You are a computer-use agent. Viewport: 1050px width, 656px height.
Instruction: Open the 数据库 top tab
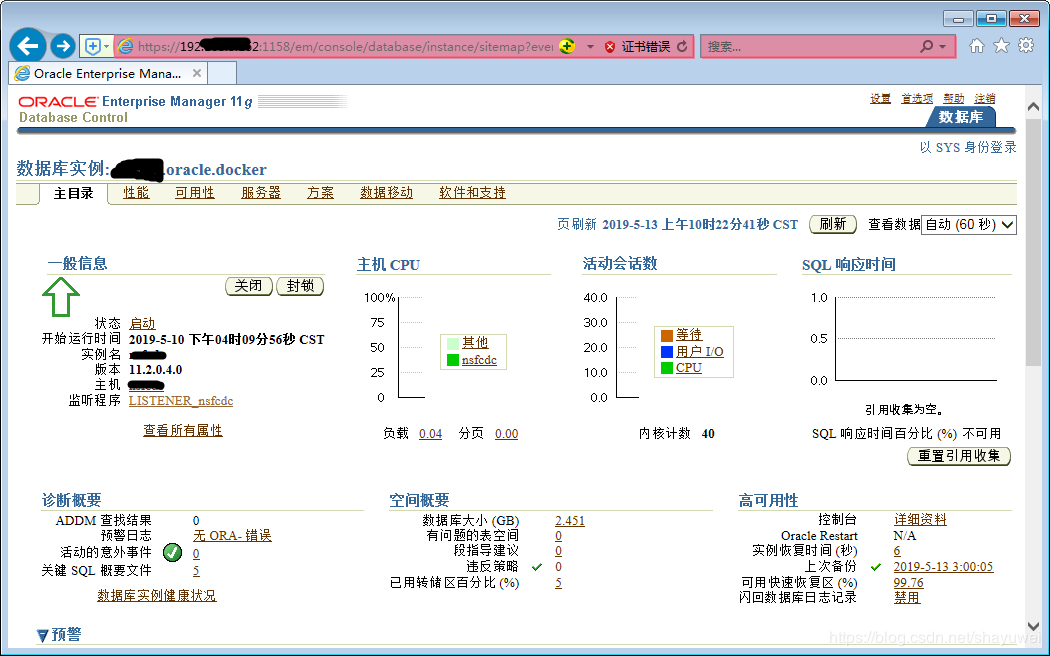(961, 116)
